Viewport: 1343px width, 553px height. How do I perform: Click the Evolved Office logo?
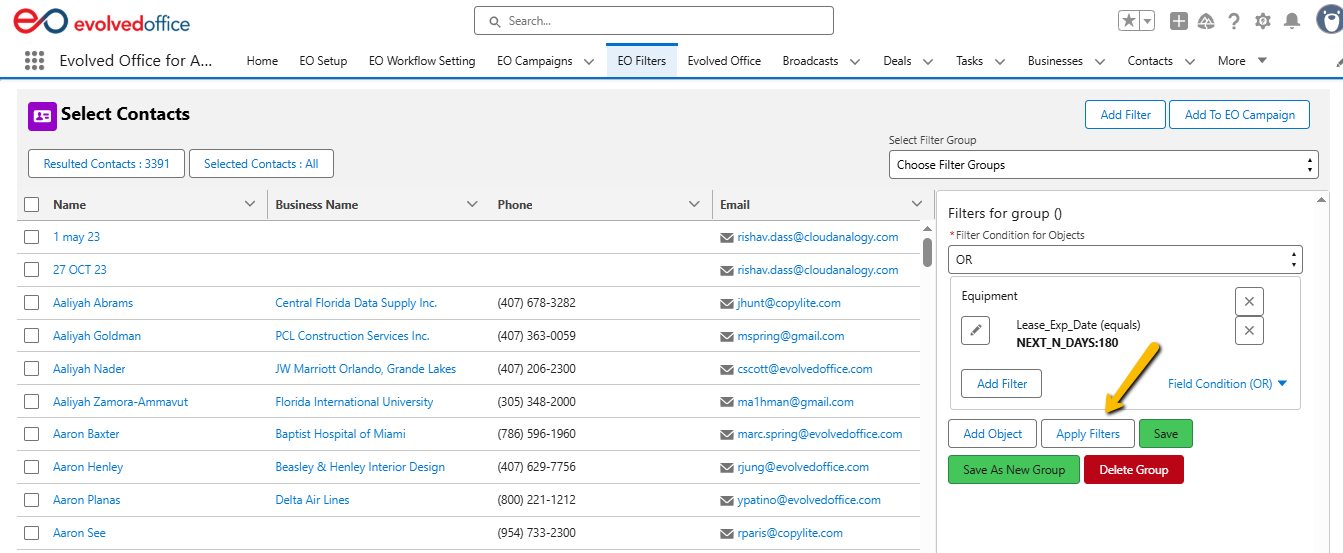[100, 21]
